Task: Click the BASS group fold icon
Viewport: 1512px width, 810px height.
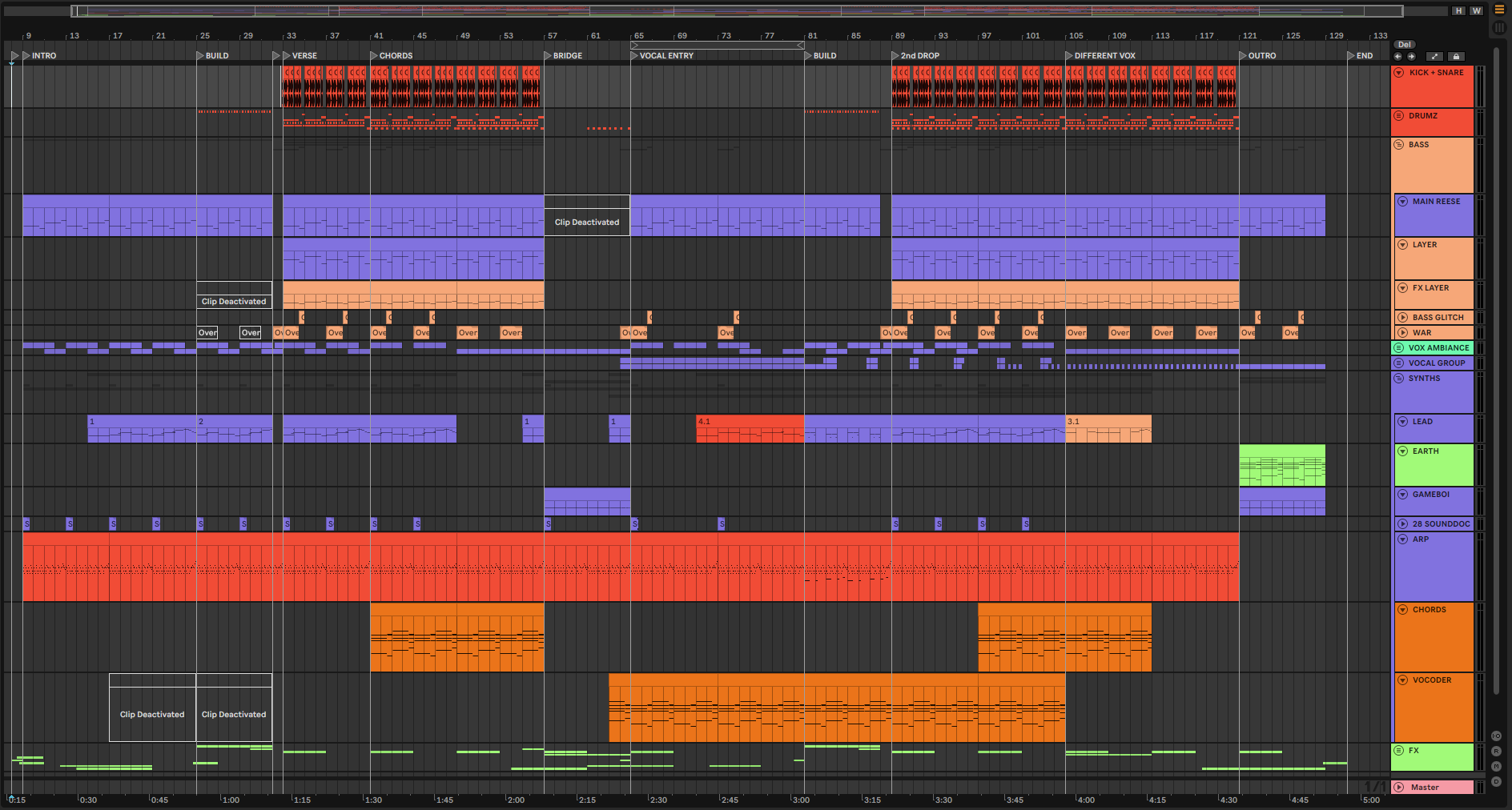Action: 1399,145
